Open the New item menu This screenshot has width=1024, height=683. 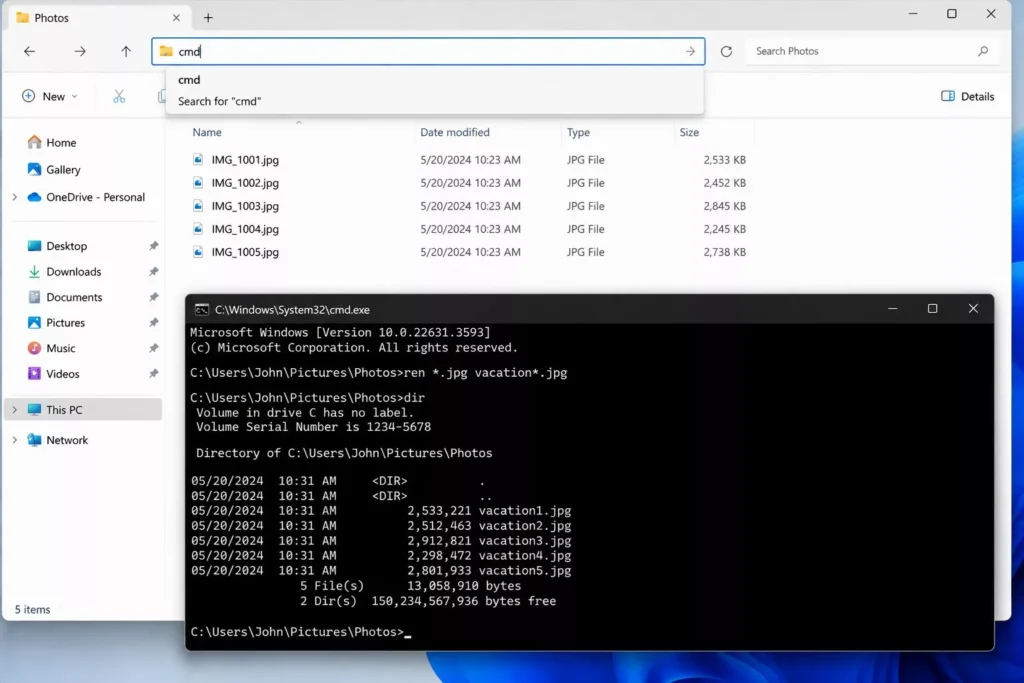pyautogui.click(x=50, y=97)
